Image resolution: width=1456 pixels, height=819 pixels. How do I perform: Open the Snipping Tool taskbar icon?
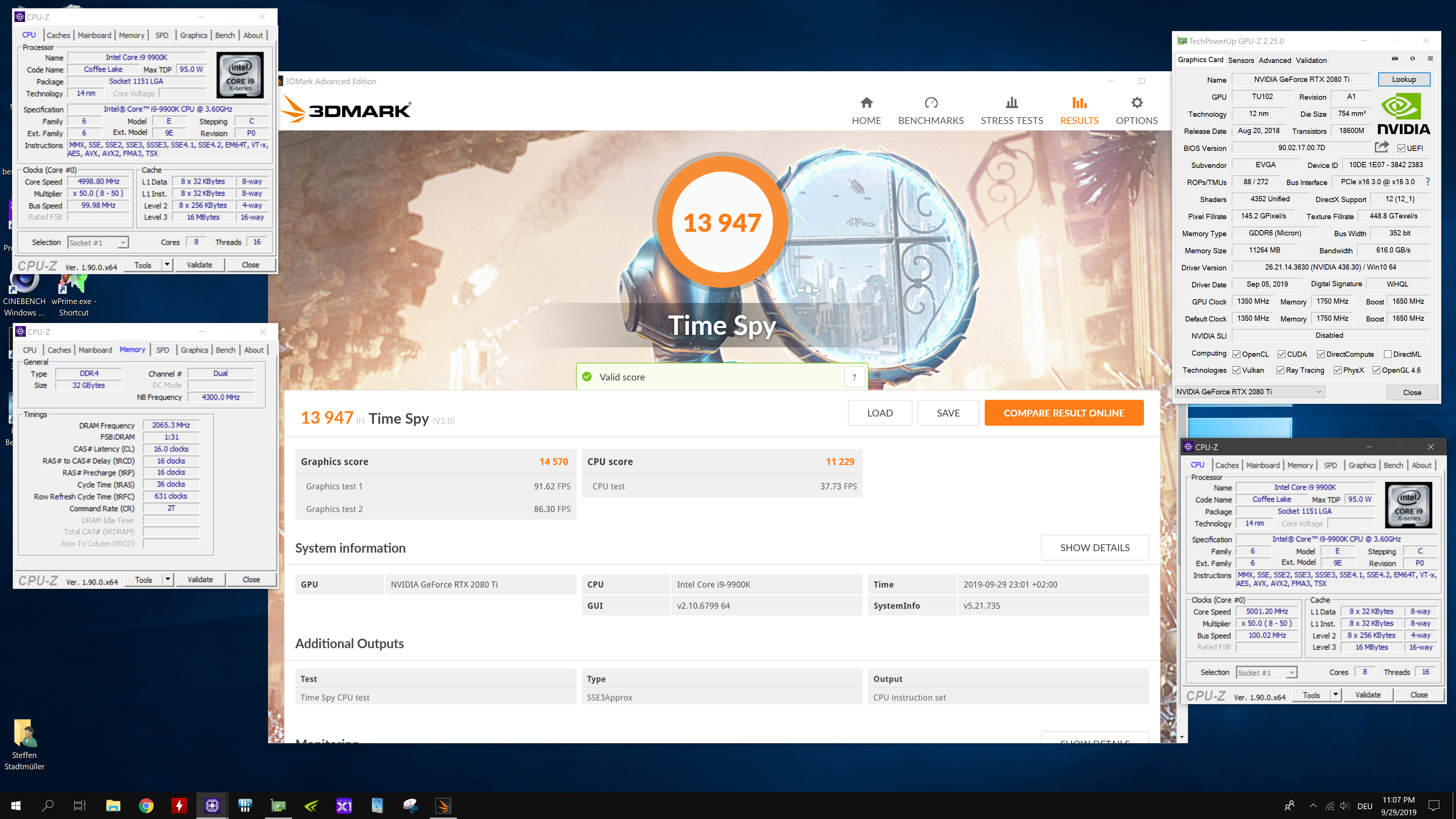410,805
